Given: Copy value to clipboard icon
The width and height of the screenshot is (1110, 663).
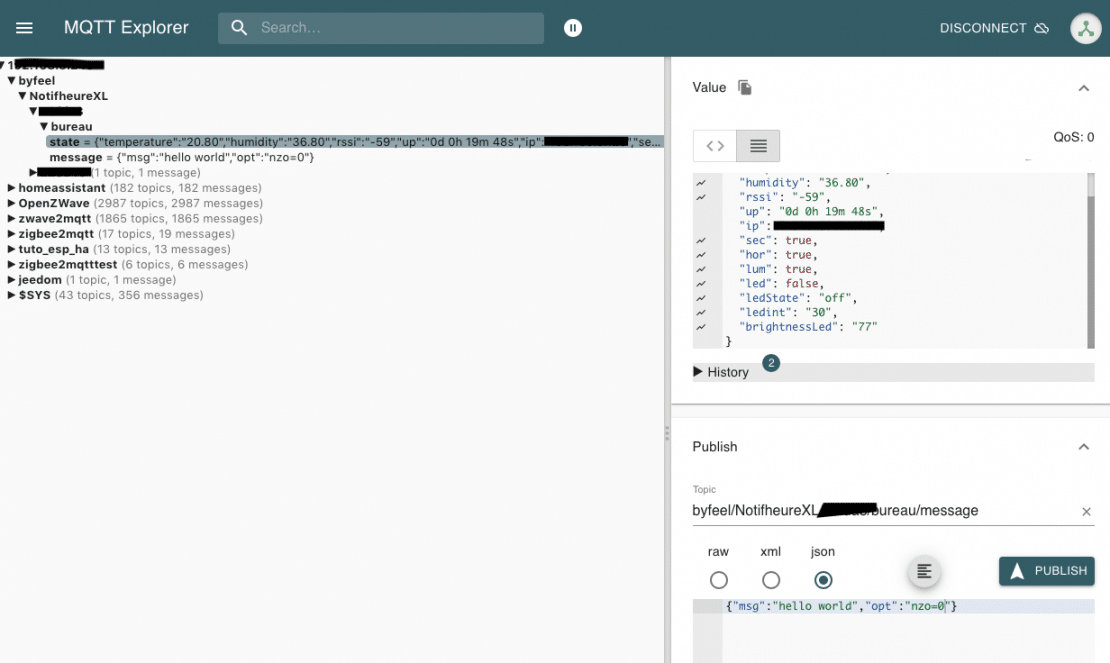Looking at the screenshot, I should click(x=745, y=87).
